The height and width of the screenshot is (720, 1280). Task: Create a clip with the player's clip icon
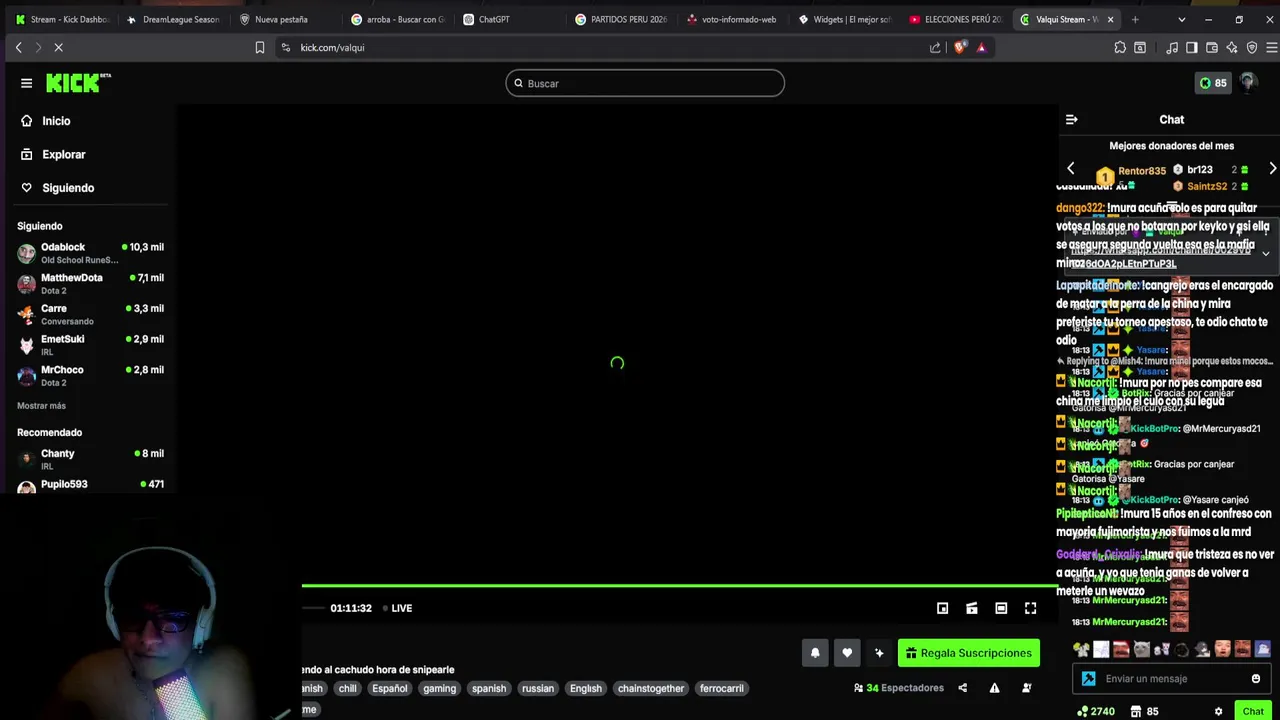pyautogui.click(x=971, y=608)
